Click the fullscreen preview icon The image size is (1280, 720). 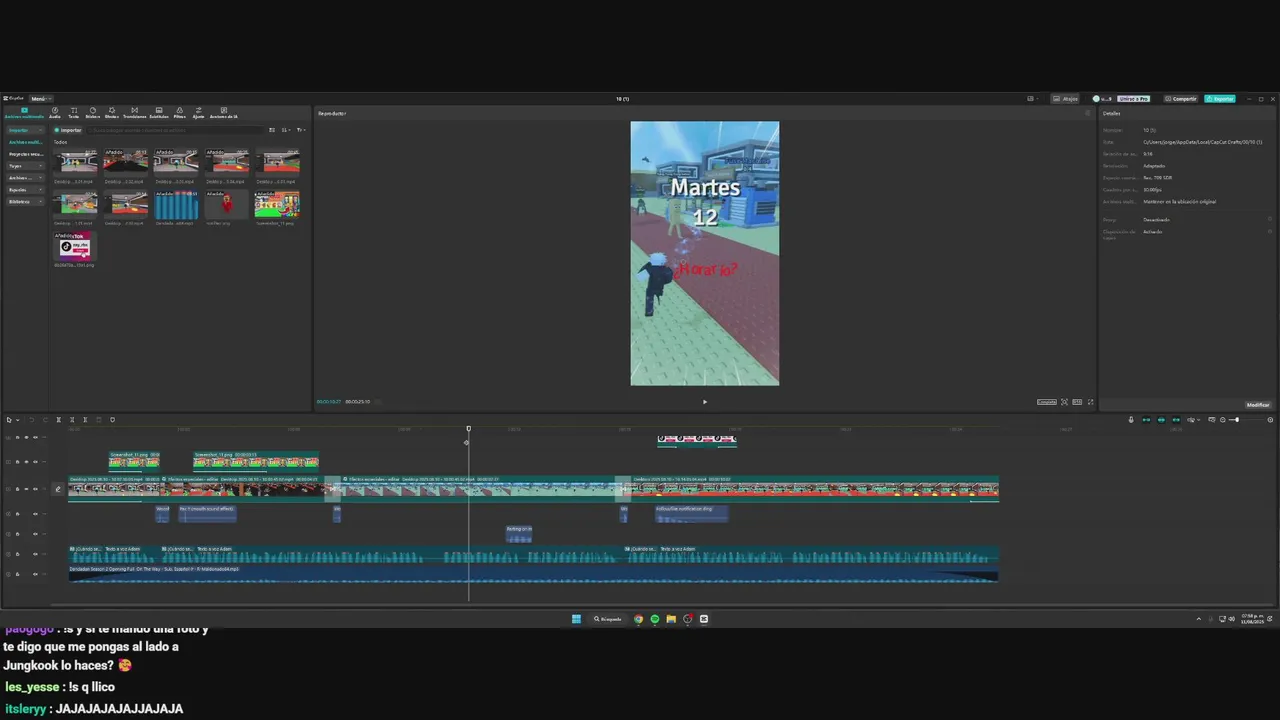pos(1090,402)
